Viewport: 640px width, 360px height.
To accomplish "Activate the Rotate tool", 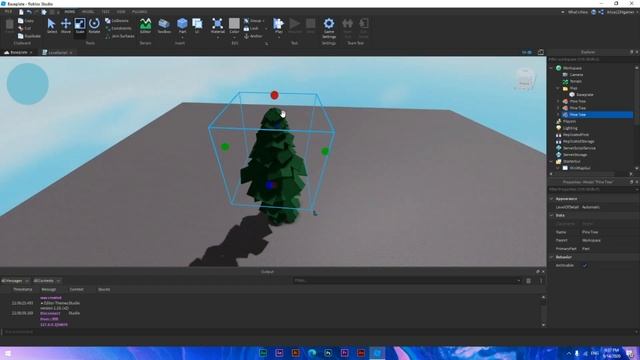I will point(94,26).
